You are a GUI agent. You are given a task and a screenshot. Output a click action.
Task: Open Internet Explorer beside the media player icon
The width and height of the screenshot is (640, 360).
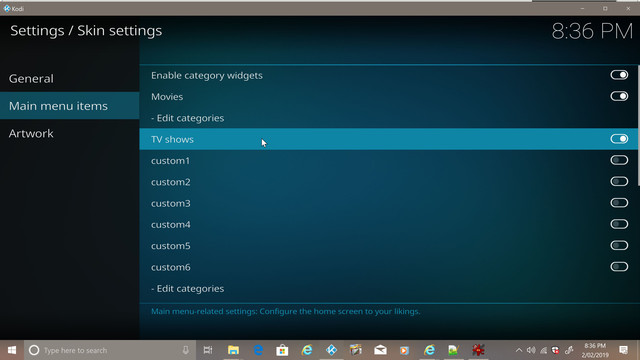click(x=429, y=350)
